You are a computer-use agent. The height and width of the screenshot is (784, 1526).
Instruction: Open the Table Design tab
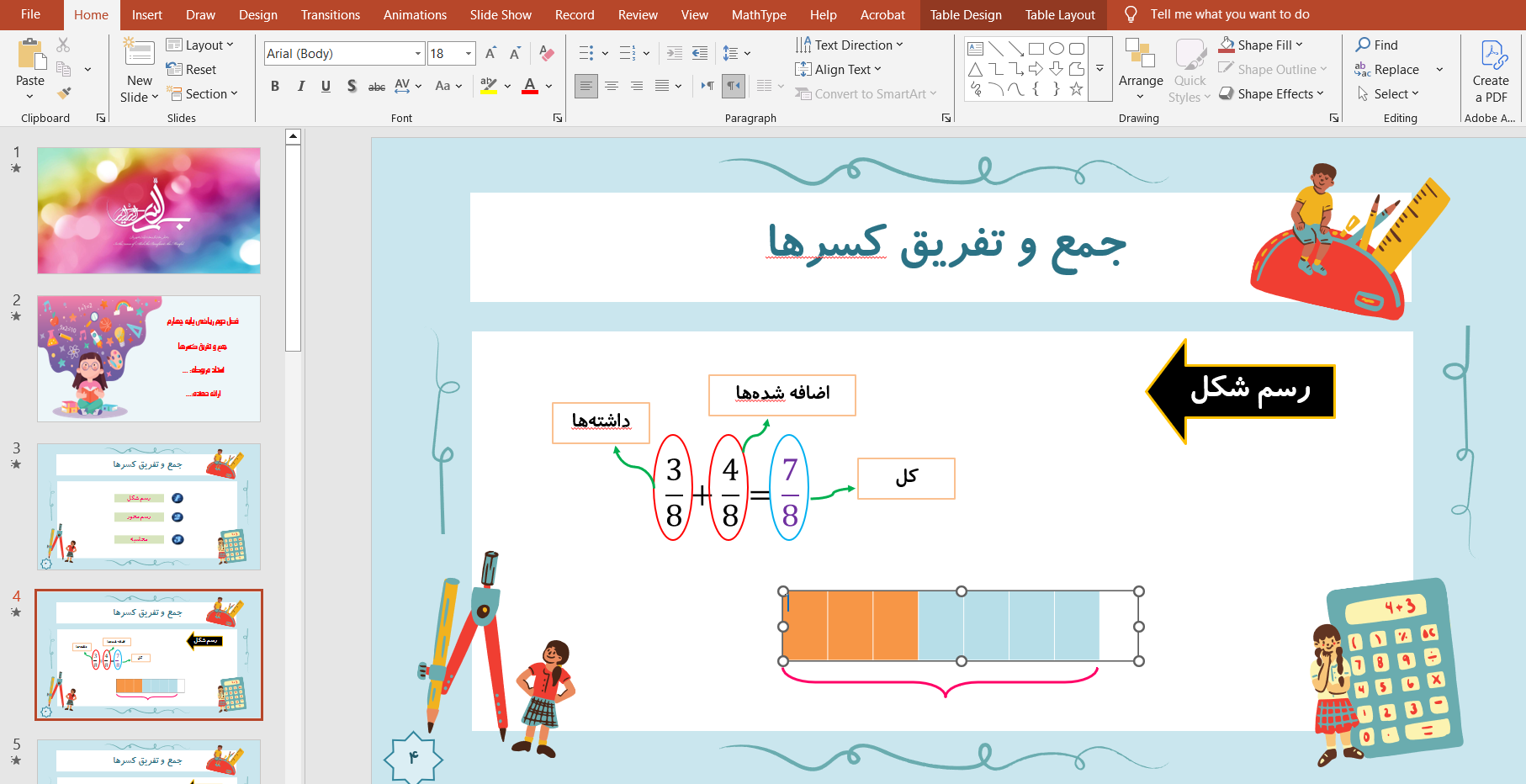[x=965, y=15]
